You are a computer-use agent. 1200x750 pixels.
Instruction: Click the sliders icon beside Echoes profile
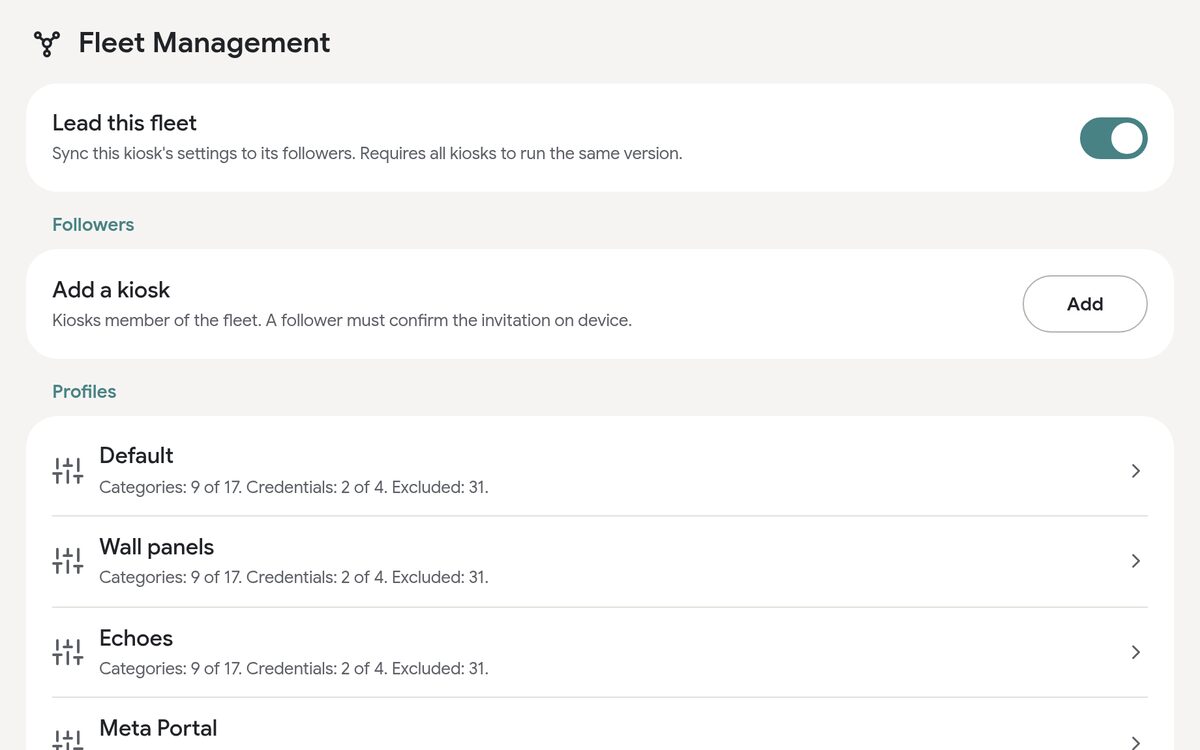pyautogui.click(x=68, y=652)
